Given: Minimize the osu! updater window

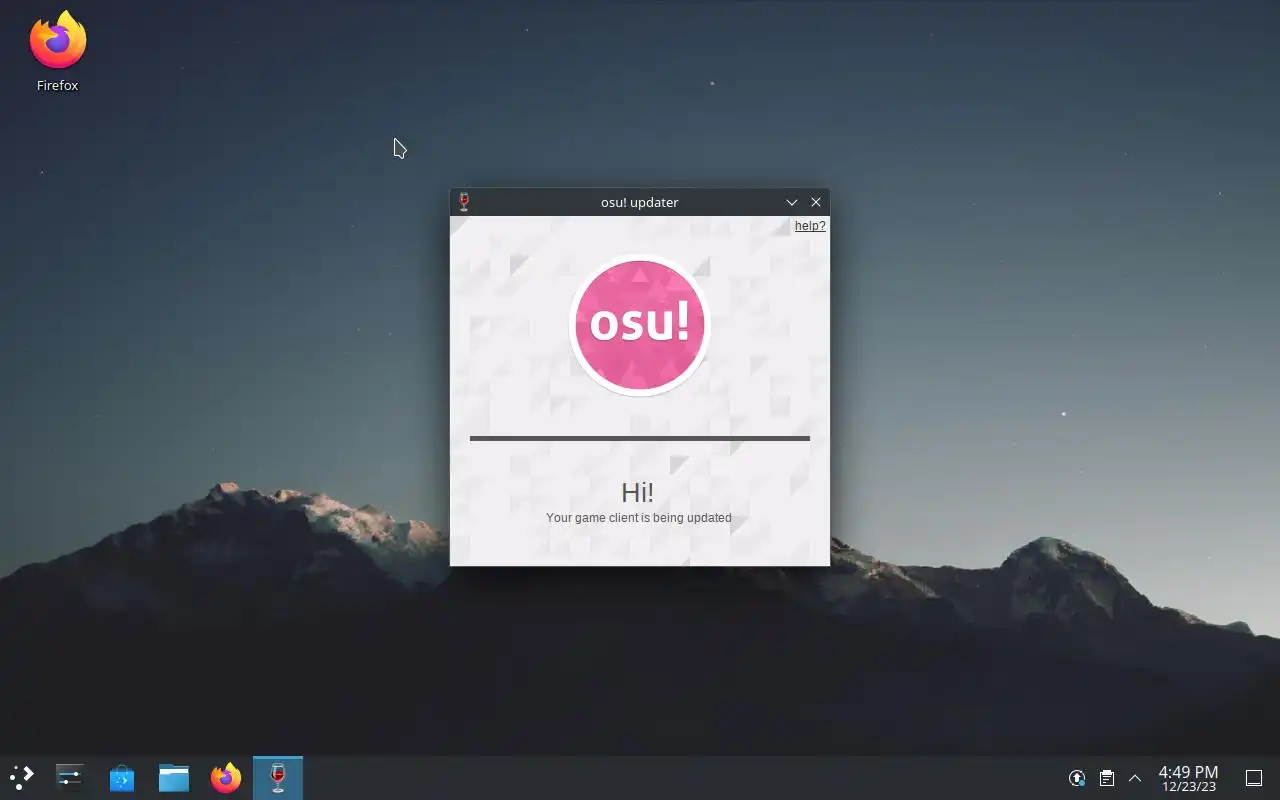Looking at the screenshot, I should pyautogui.click(x=791, y=202).
